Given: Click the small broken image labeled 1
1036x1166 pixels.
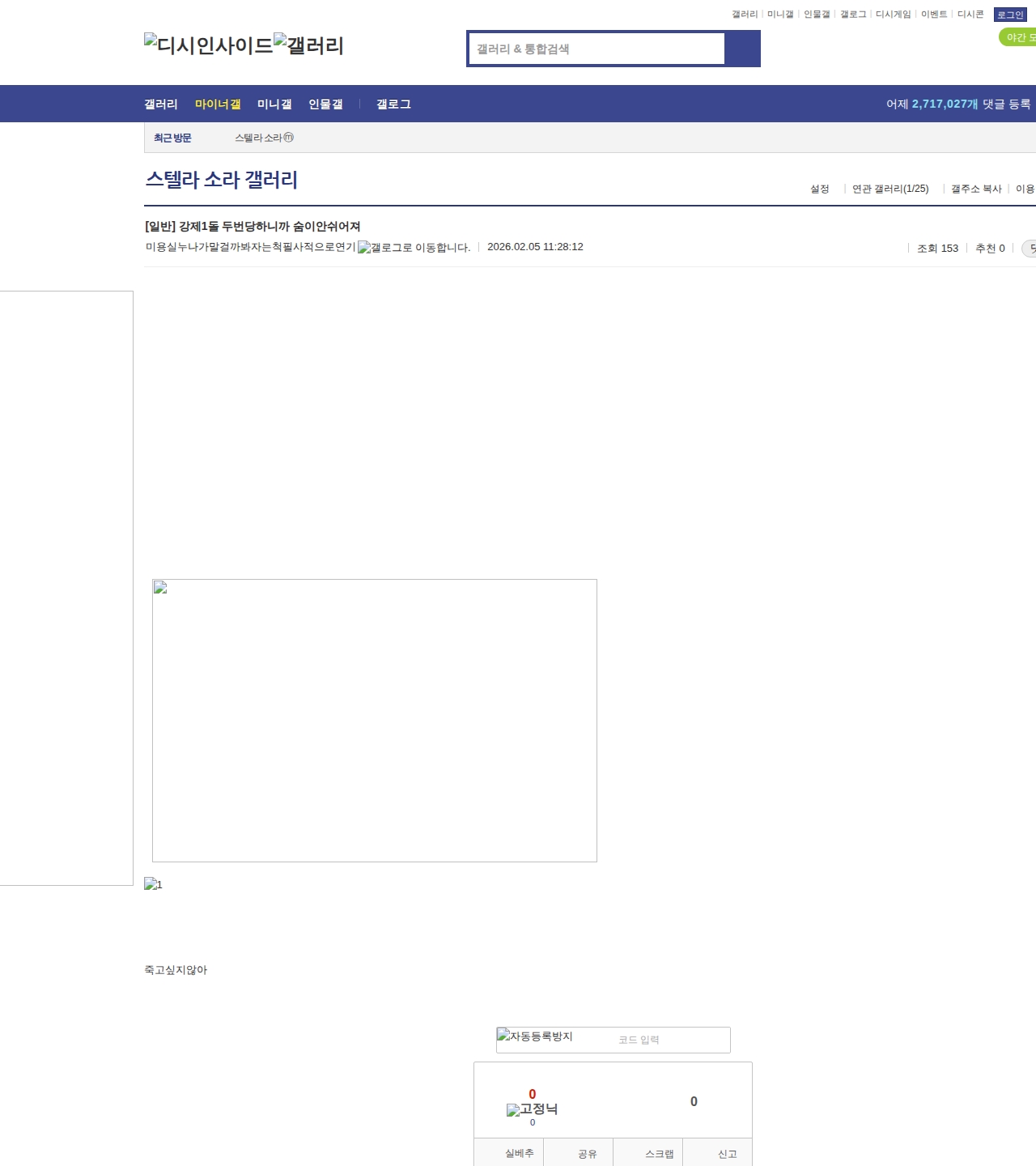Looking at the screenshot, I should 153,884.
